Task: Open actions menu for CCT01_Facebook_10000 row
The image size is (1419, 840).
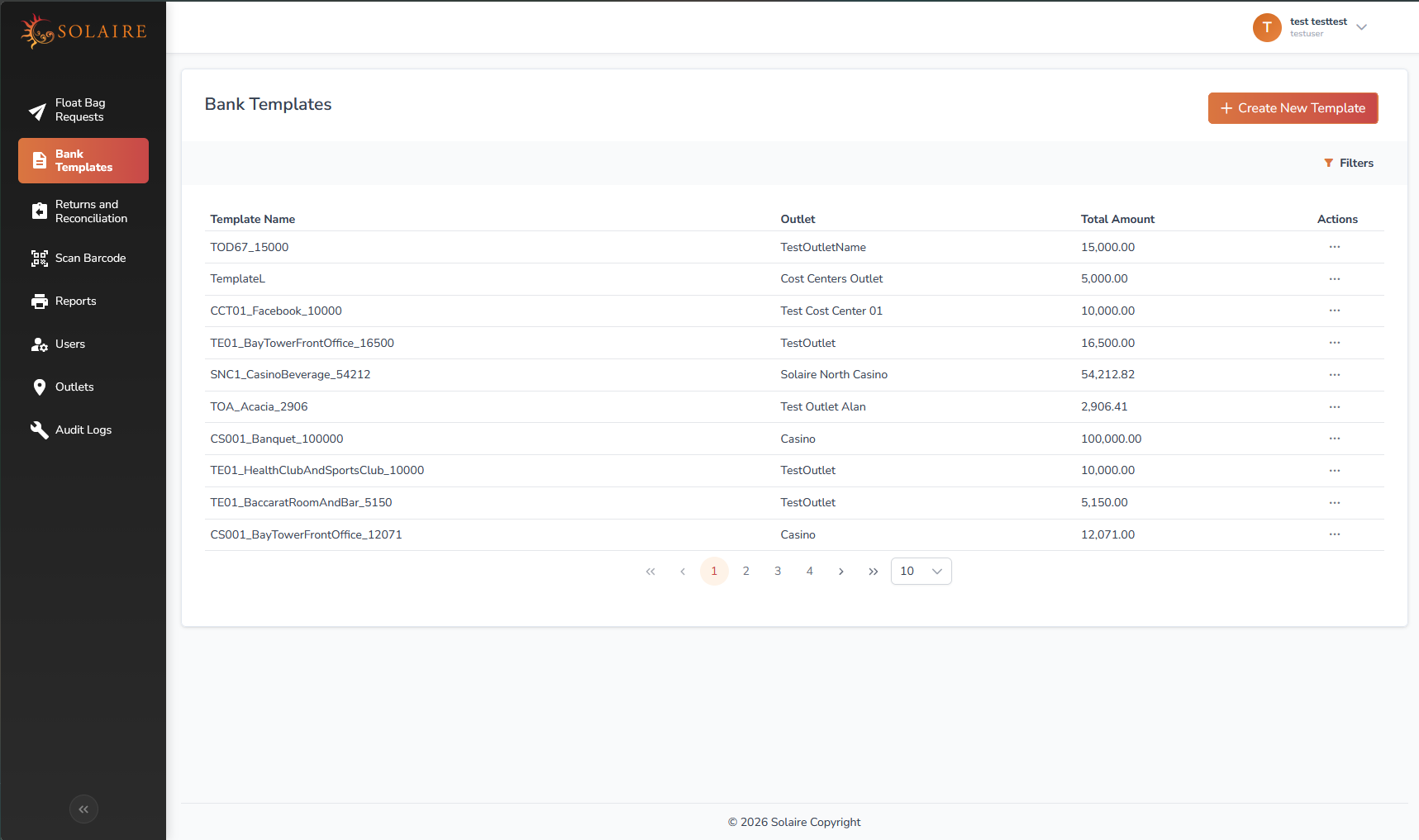Action: (1334, 311)
